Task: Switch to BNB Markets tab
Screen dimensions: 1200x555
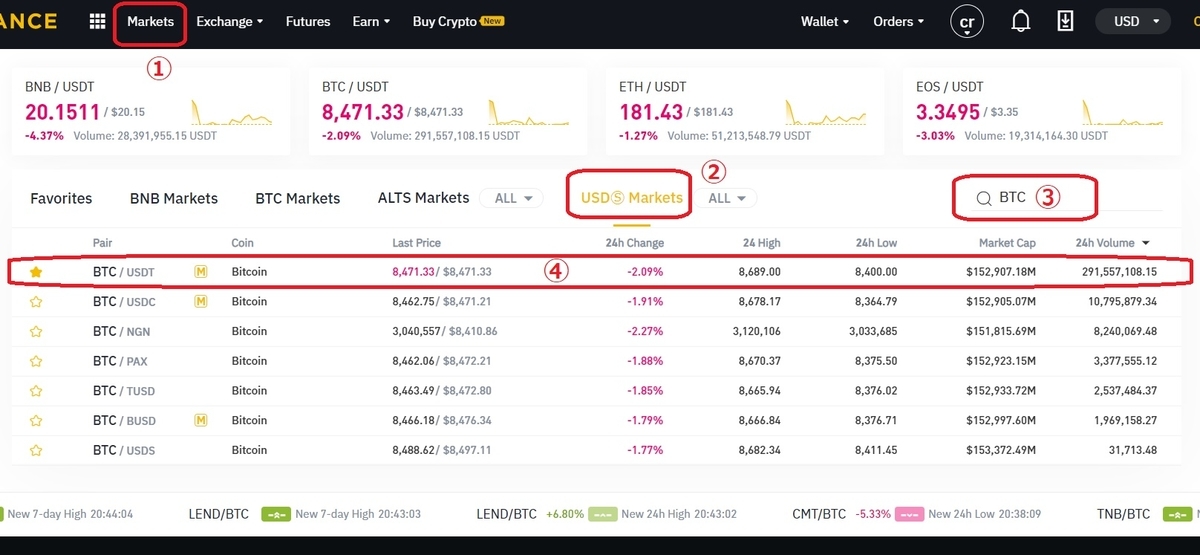Action: pyautogui.click(x=174, y=198)
